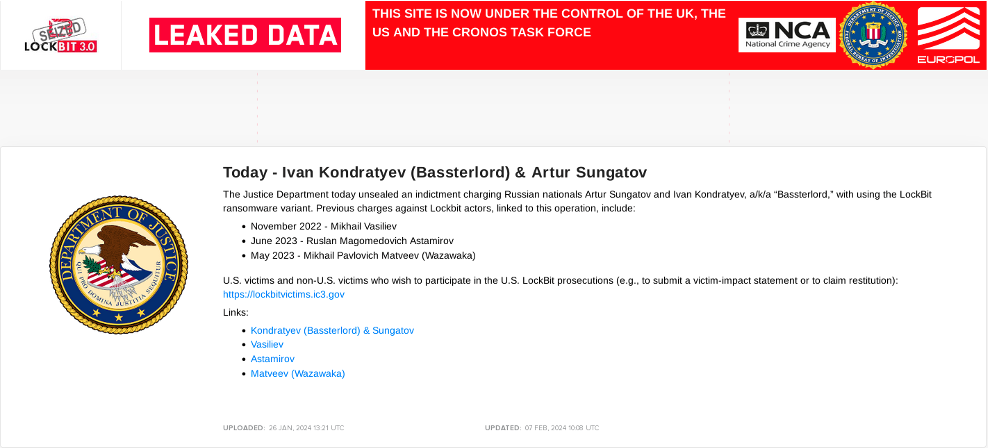Image resolution: width=988 pixels, height=448 pixels.
Task: Click the Europol logo
Action: click(948, 35)
